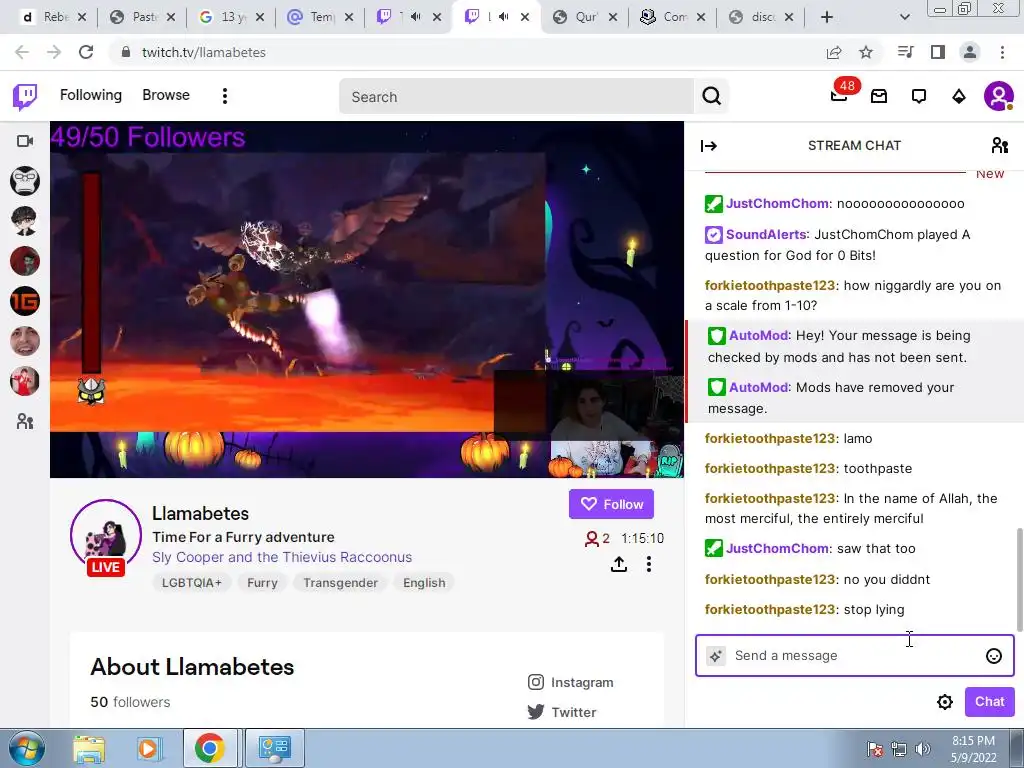Toggle the browser side panel icon
This screenshot has height=768, width=1024.
pos(938,52)
